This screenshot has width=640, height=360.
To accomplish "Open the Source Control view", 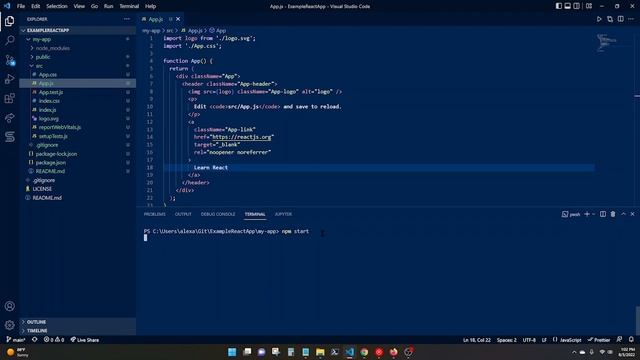I will (x=9, y=60).
